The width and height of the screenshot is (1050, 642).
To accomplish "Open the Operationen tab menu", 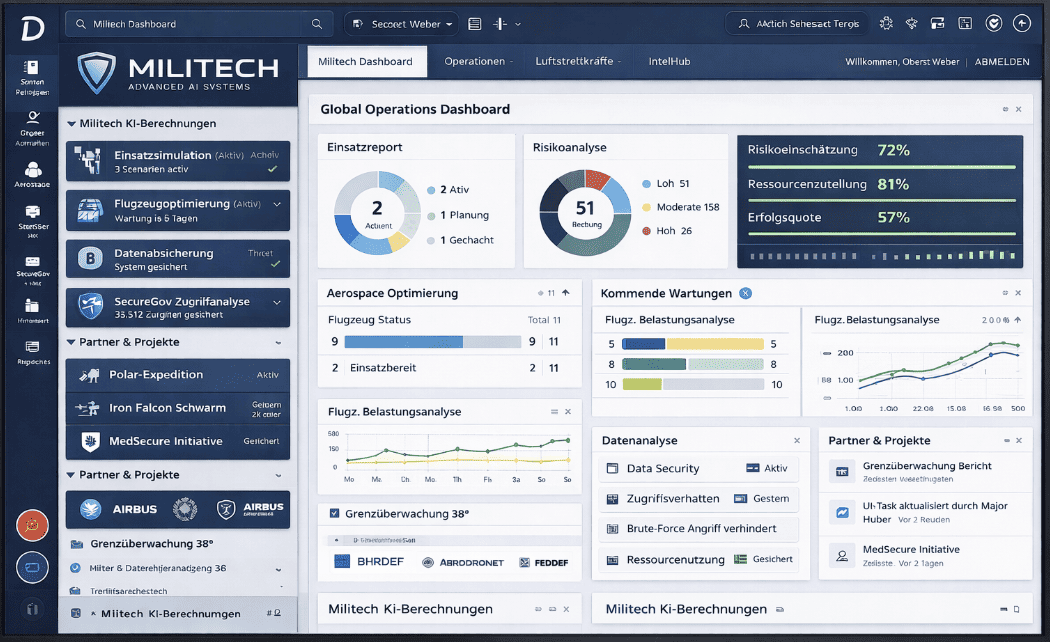I will 478,61.
